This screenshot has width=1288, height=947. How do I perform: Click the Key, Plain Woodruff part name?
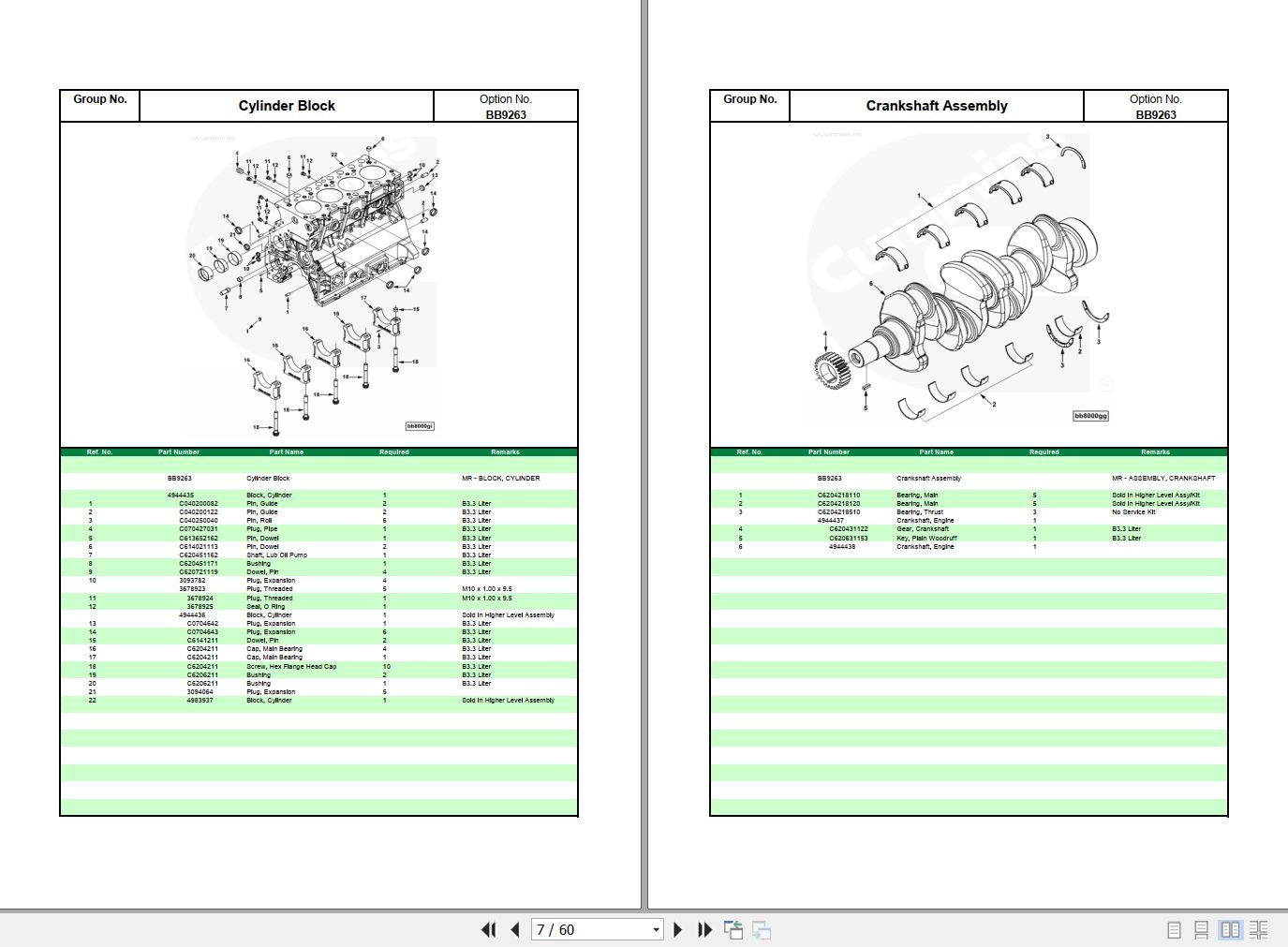click(x=925, y=539)
